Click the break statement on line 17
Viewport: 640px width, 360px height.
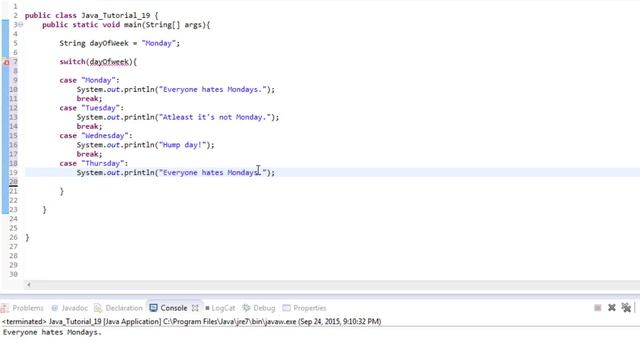[89, 154]
